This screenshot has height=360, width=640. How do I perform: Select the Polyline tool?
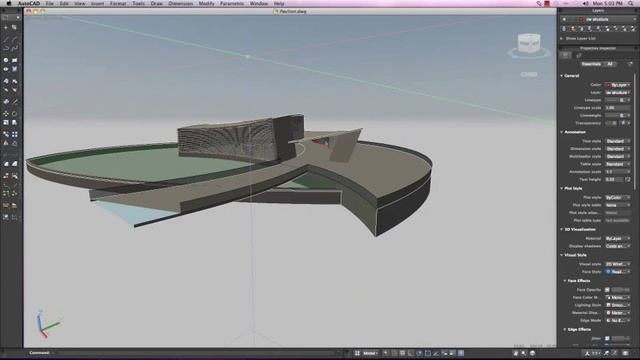tap(6, 48)
